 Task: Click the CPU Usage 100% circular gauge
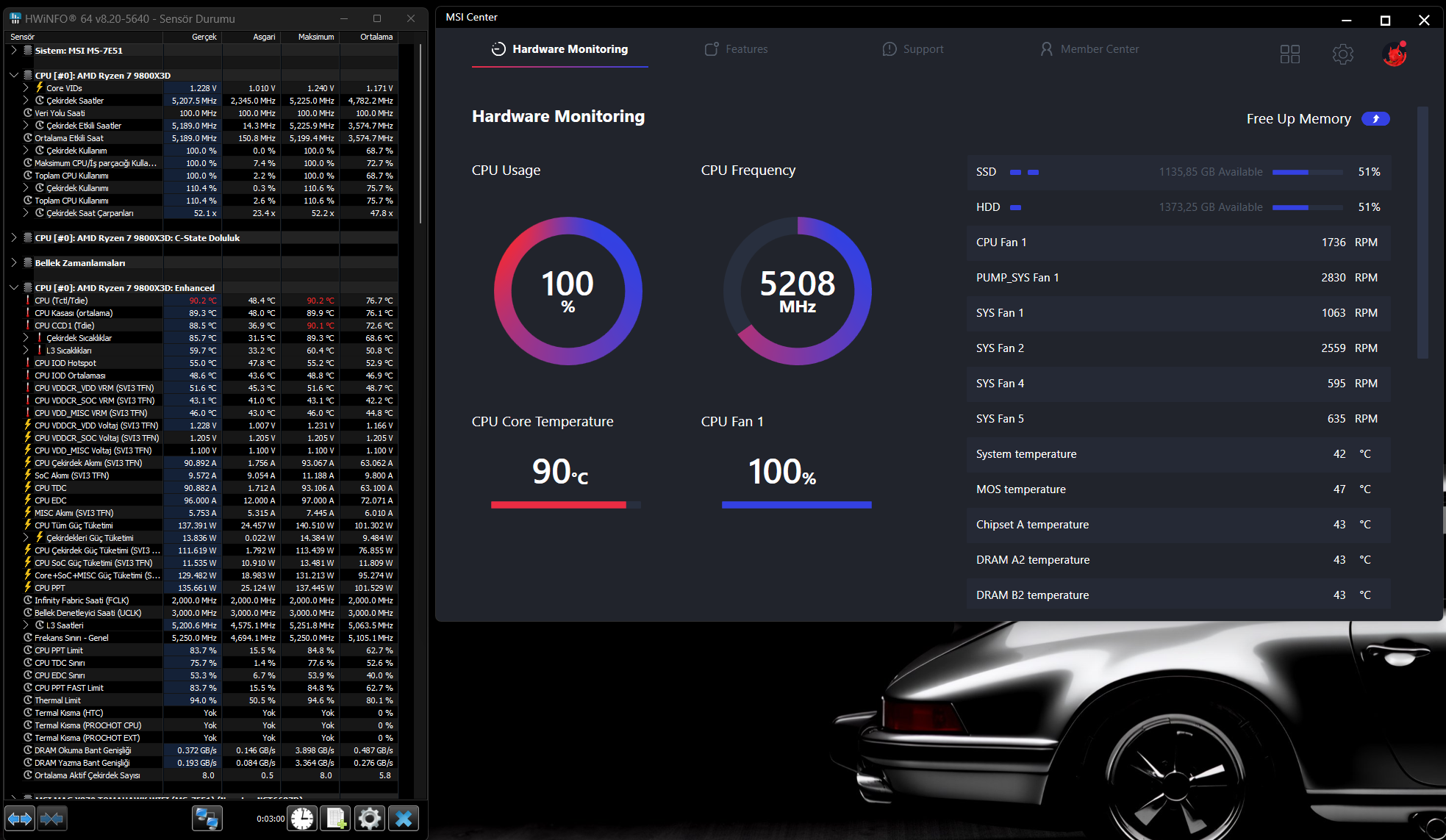568,291
